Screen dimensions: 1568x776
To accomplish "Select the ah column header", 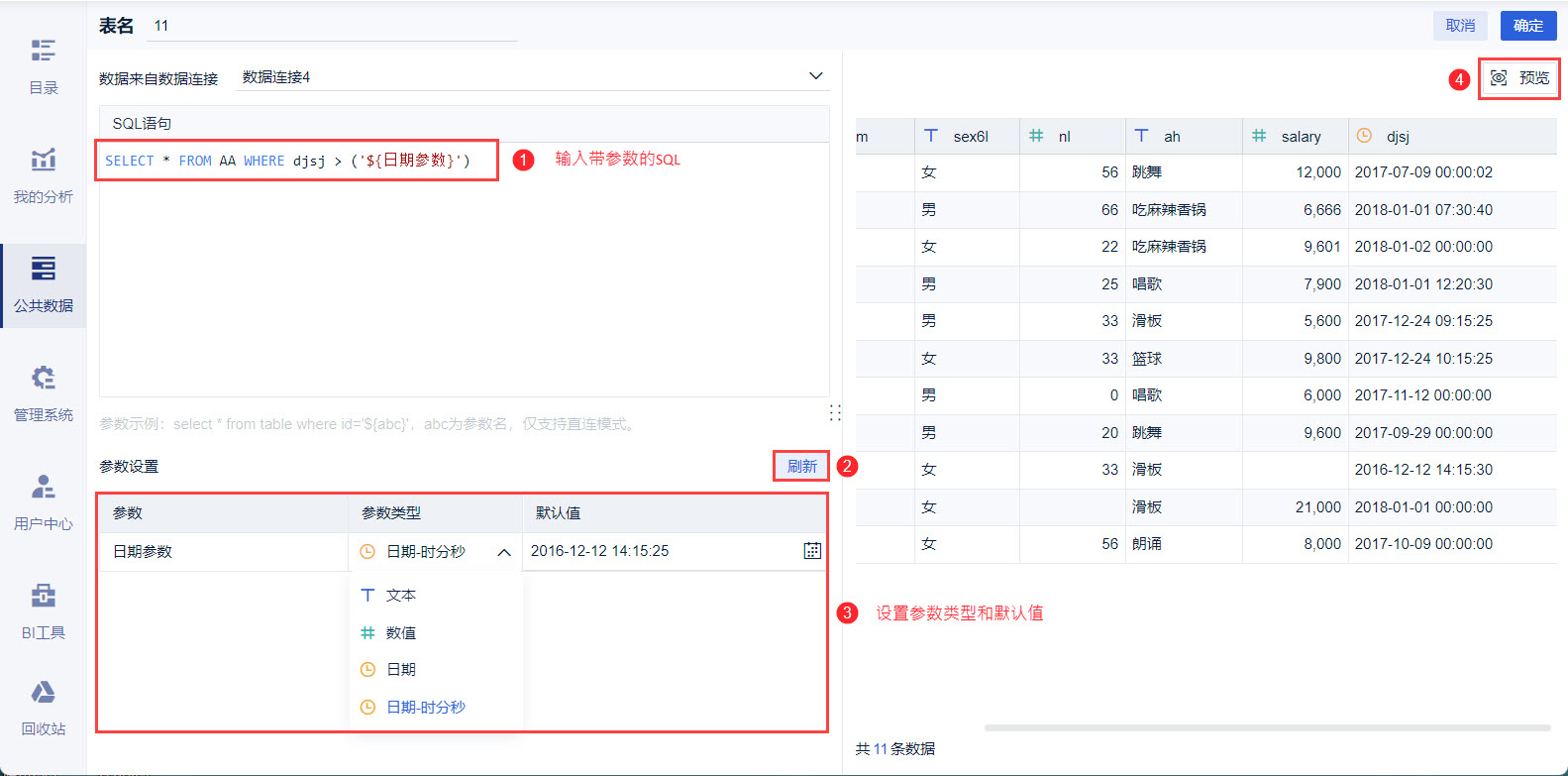I will [1184, 136].
